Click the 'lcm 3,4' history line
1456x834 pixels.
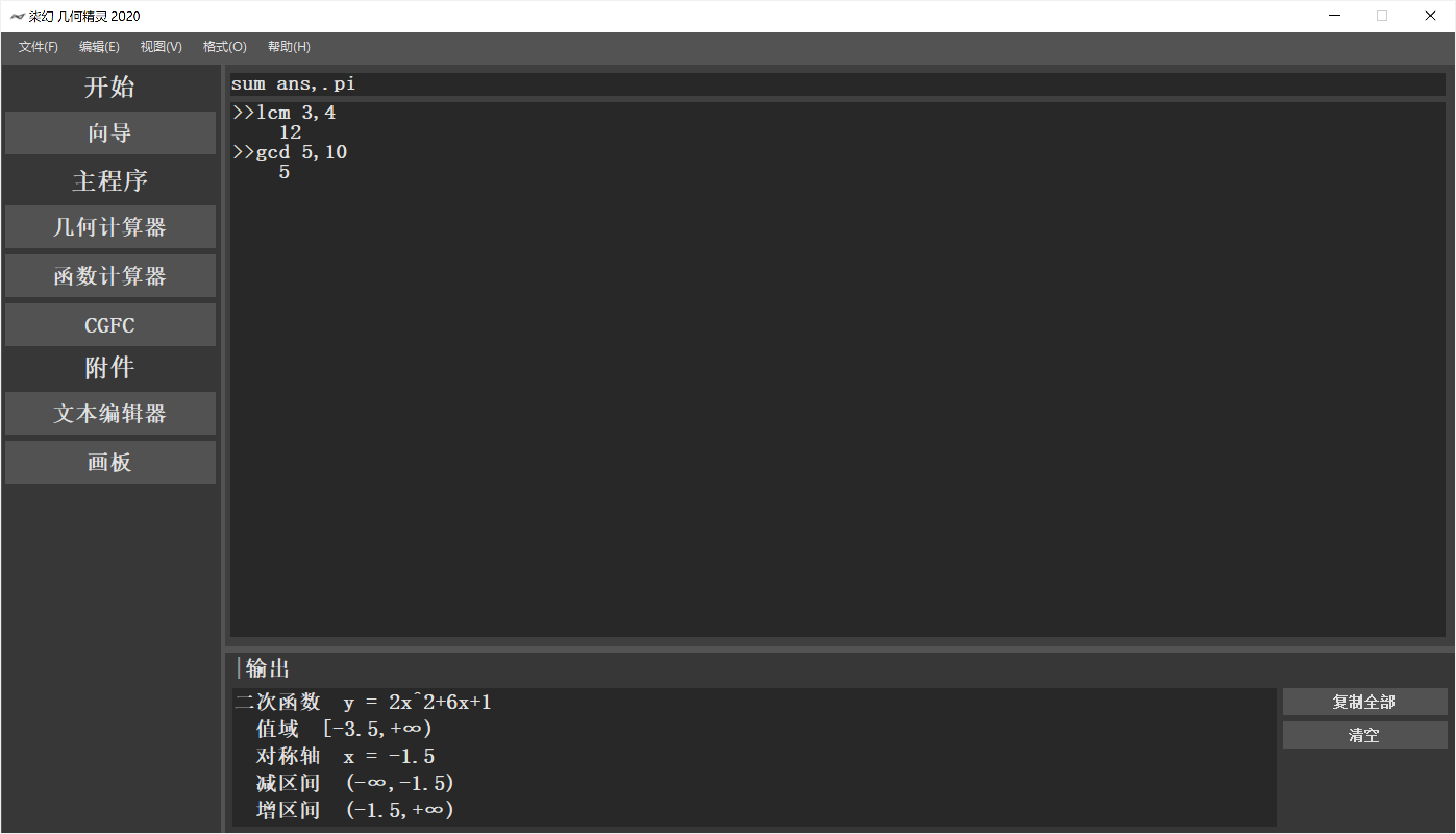(285, 113)
